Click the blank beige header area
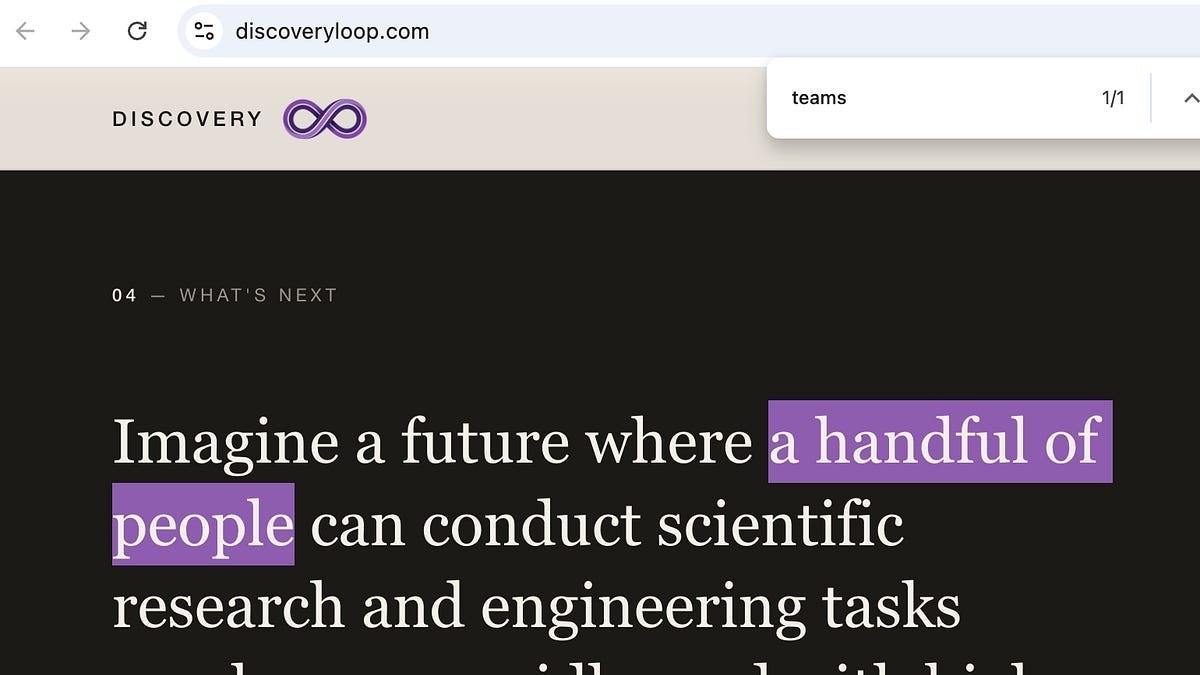Viewport: 1200px width, 675px height. [560, 119]
